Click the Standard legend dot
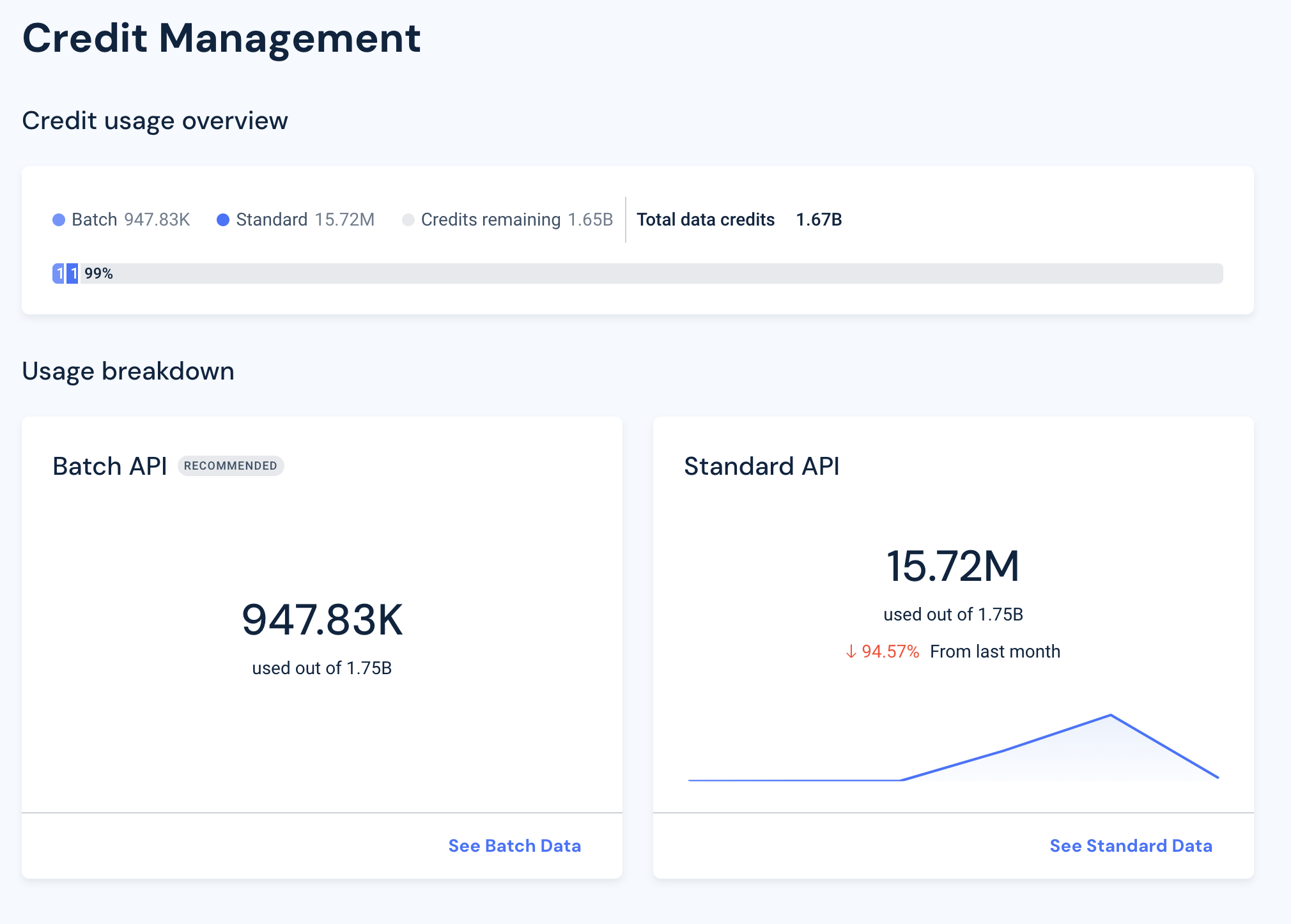Screen dimensions: 1291x924 [x=223, y=220]
